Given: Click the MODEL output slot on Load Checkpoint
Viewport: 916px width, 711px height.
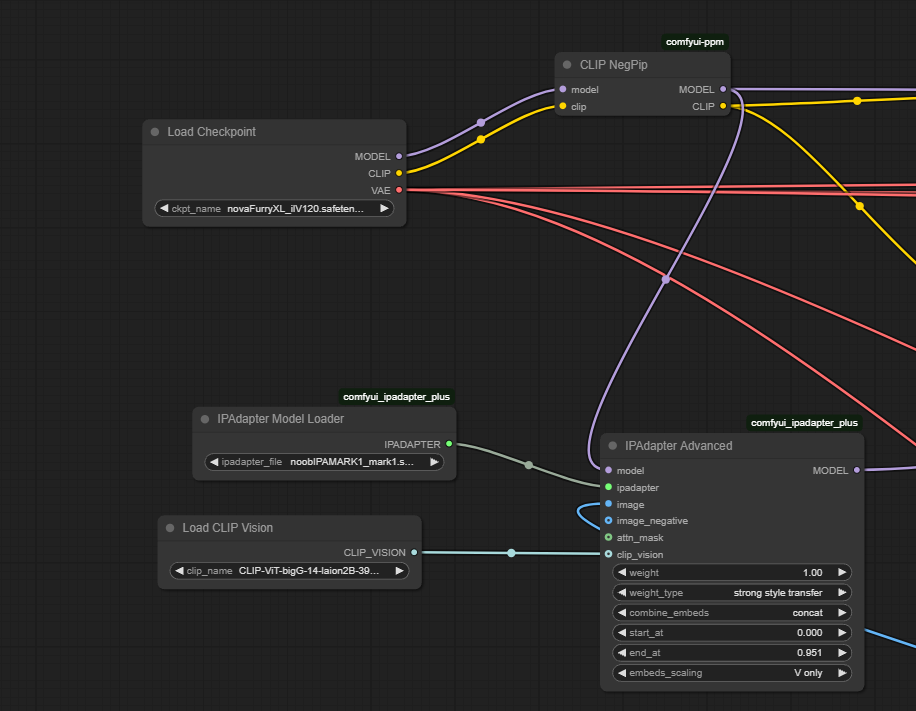Looking at the screenshot, I should tap(399, 156).
